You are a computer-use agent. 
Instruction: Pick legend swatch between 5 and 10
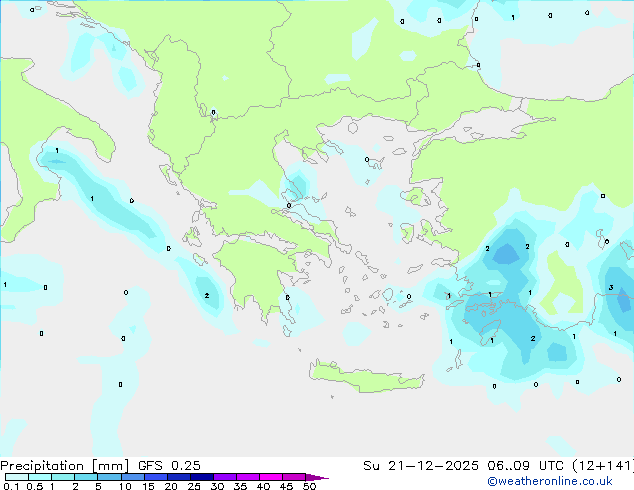110,477
